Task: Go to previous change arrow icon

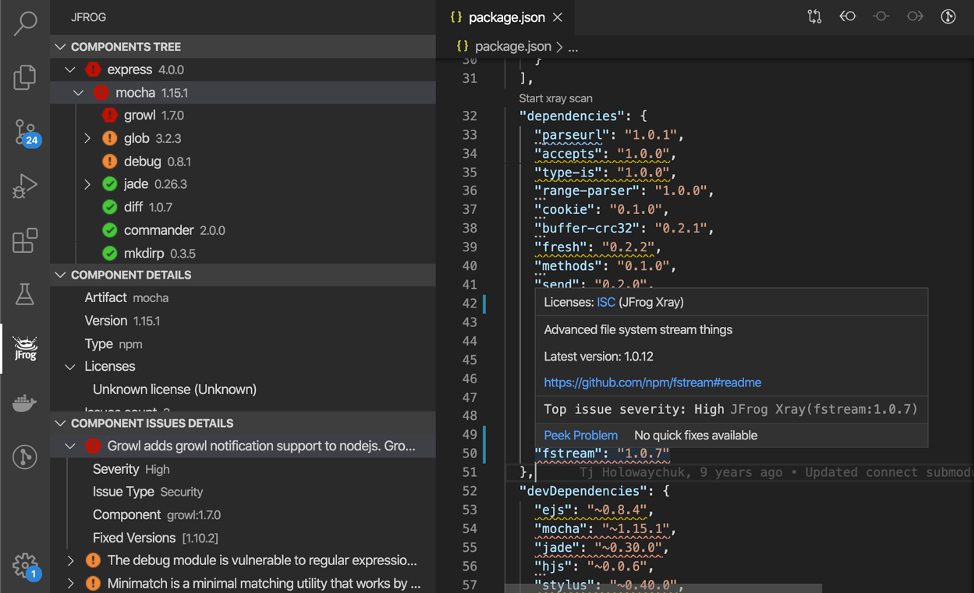Action: click(848, 17)
